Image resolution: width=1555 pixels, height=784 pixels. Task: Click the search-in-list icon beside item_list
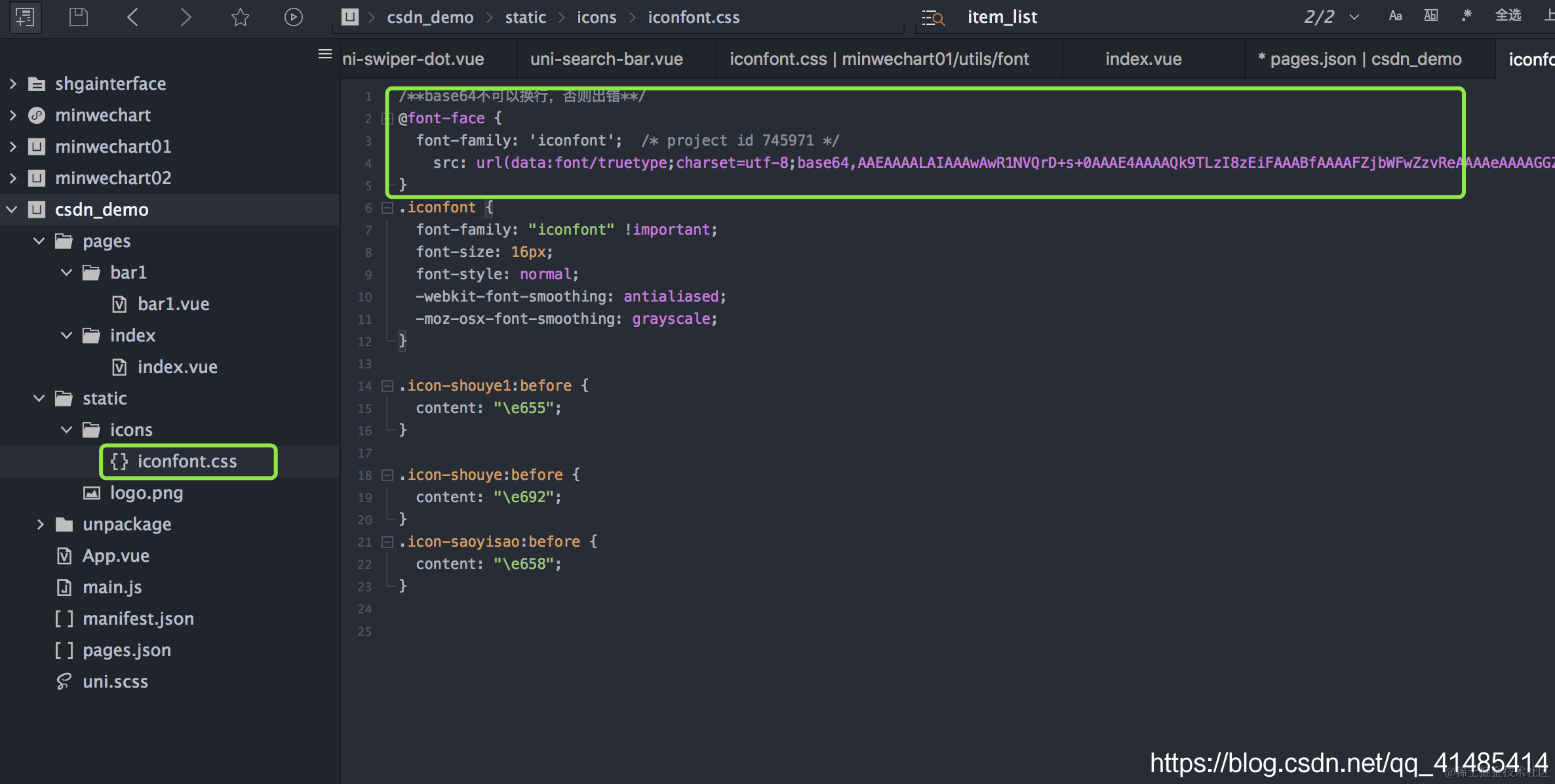[x=933, y=17]
